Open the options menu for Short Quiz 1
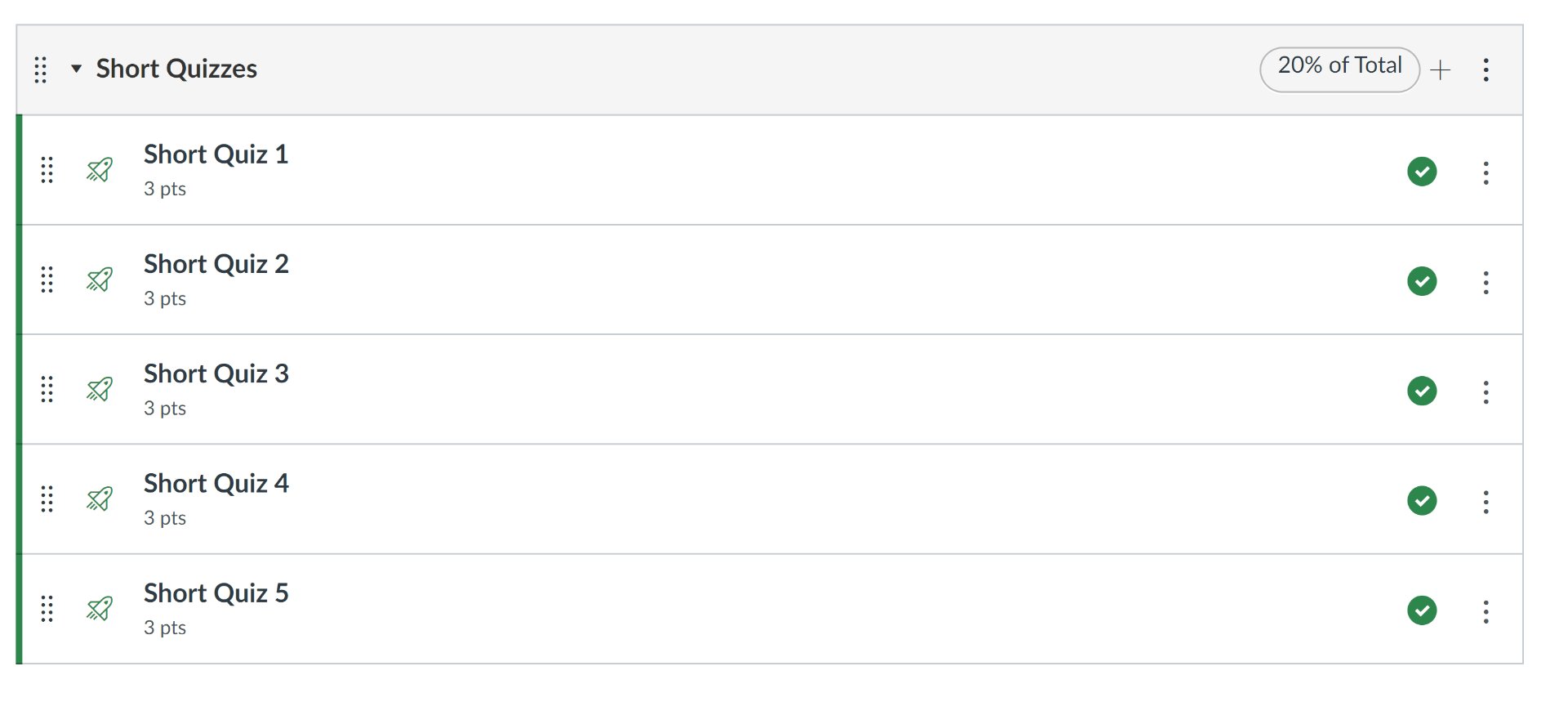Viewport: 1568px width, 702px height. (1486, 172)
